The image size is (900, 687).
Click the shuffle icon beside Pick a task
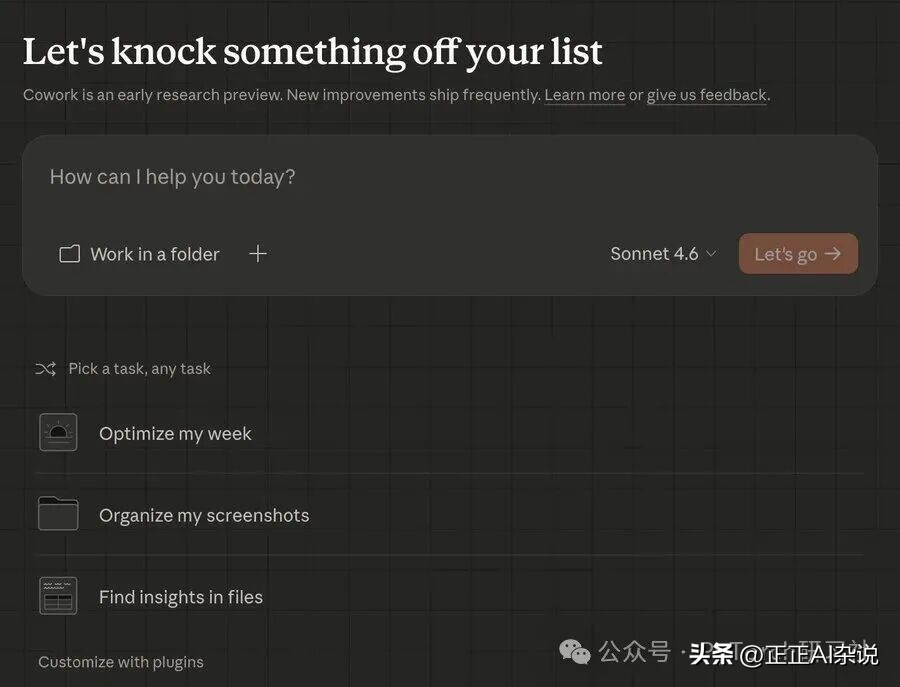(x=45, y=369)
